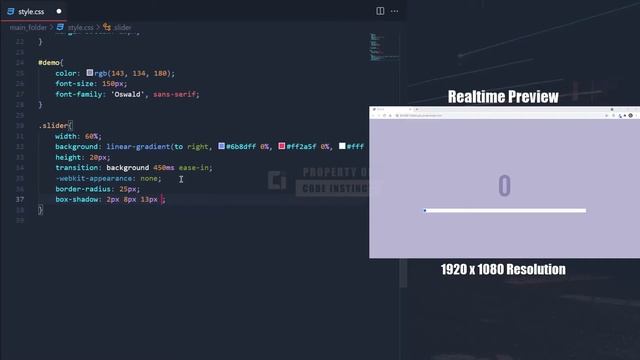Open the editor More Actions ellipsis menu
This screenshot has height=360, width=640.
click(x=394, y=11)
